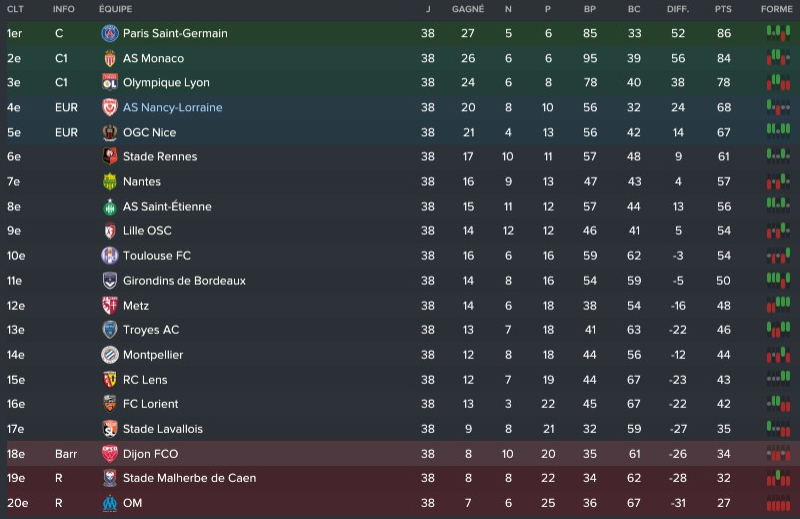The height and width of the screenshot is (519, 800).
Task: Sort standings by DIFF. column
Action: (x=678, y=9)
